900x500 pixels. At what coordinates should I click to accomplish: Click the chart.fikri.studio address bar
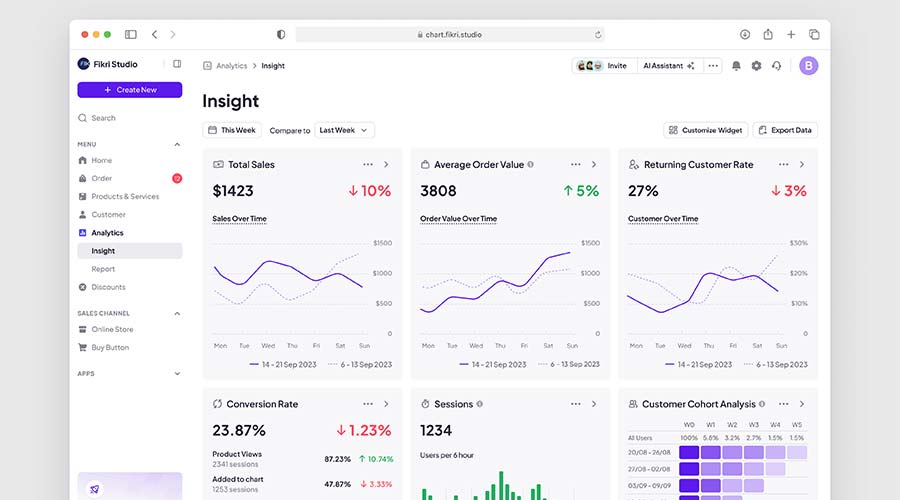tap(450, 34)
